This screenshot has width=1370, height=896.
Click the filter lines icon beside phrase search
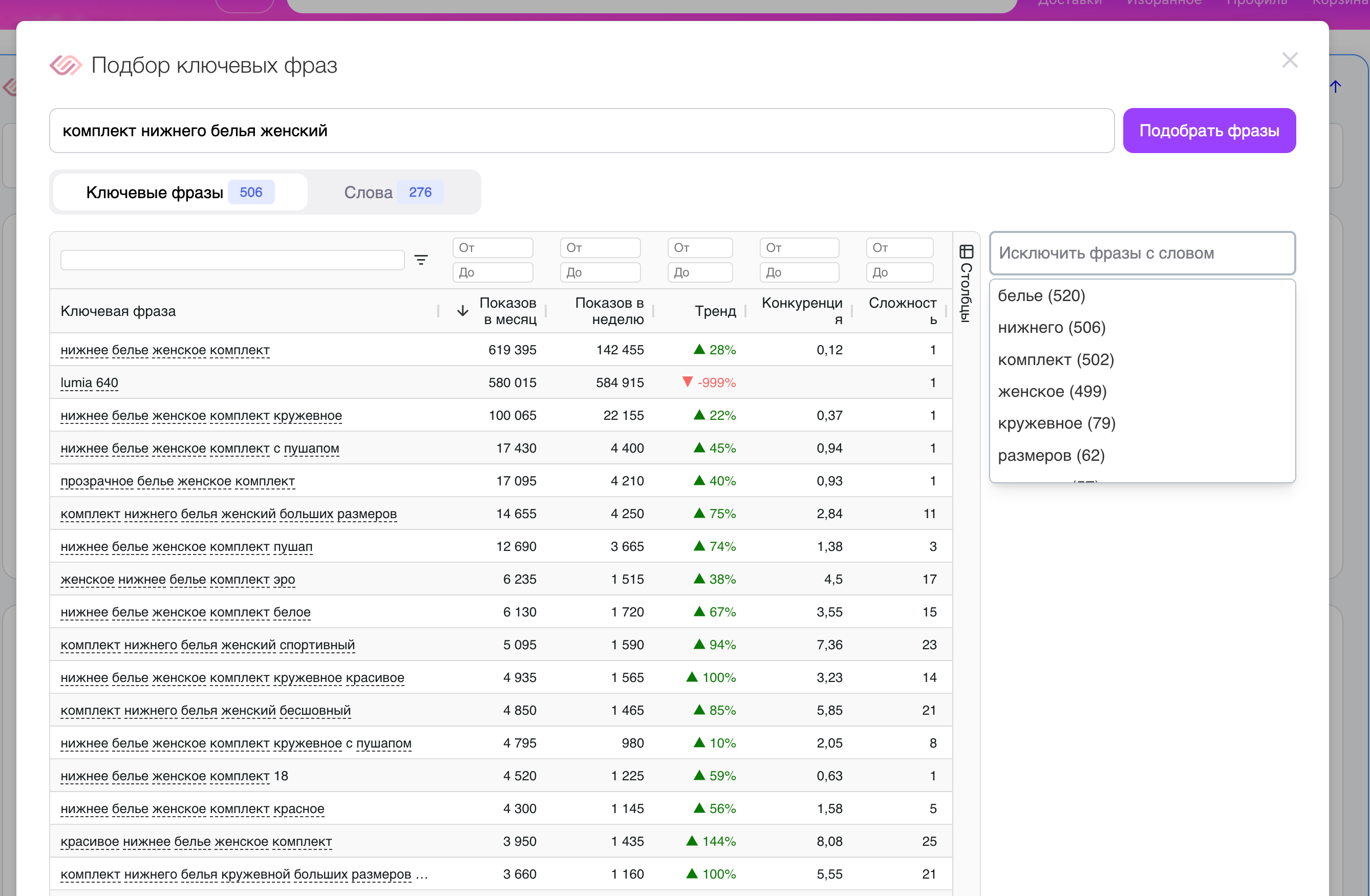421,260
